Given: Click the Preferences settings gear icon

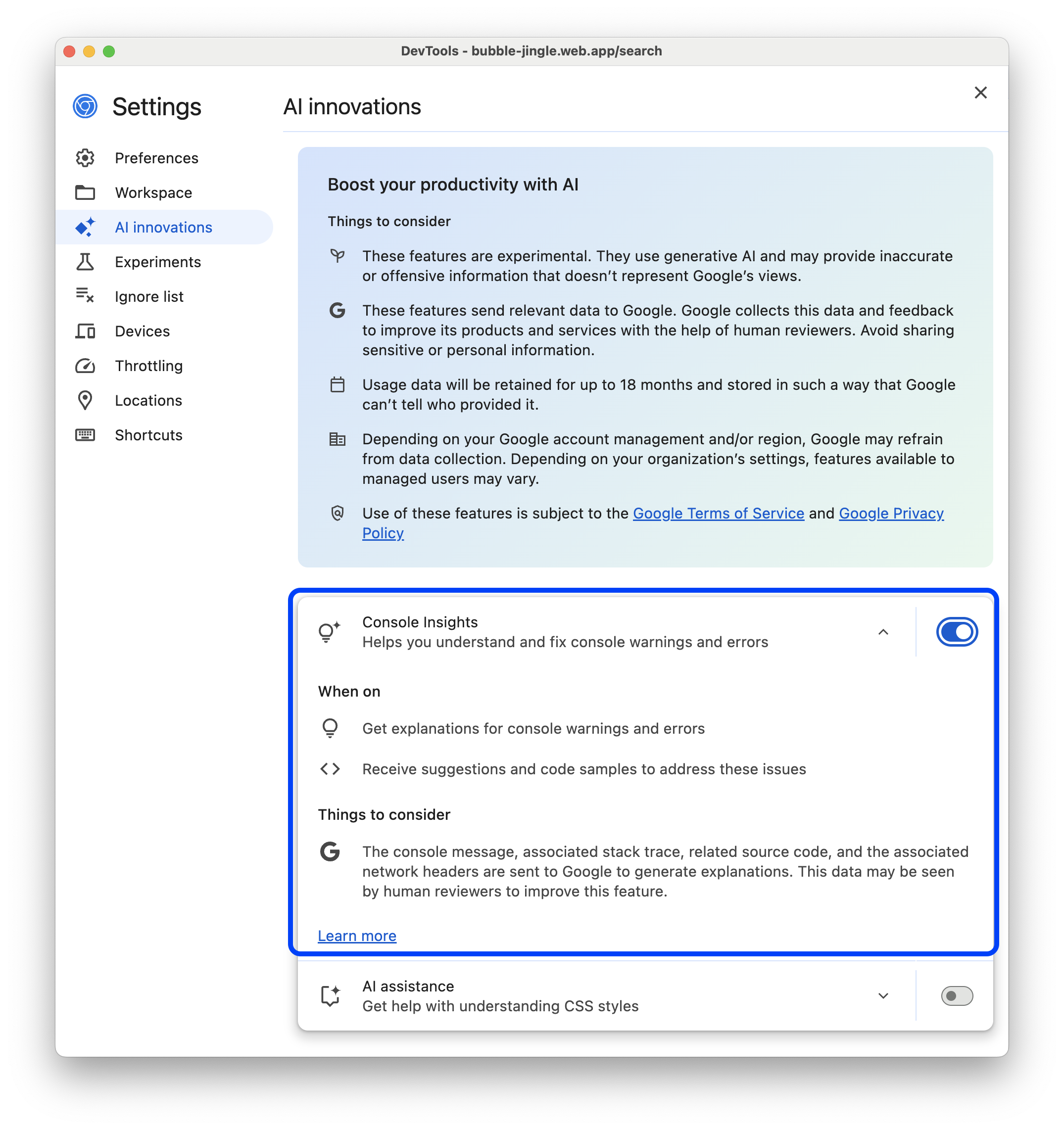Looking at the screenshot, I should [86, 157].
